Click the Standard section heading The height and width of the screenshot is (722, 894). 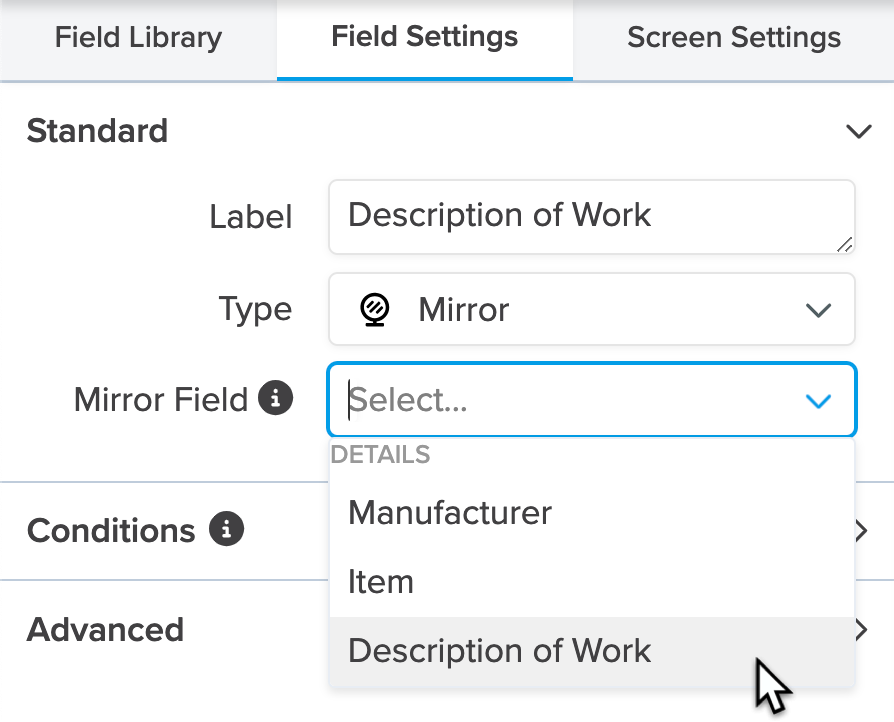[97, 131]
